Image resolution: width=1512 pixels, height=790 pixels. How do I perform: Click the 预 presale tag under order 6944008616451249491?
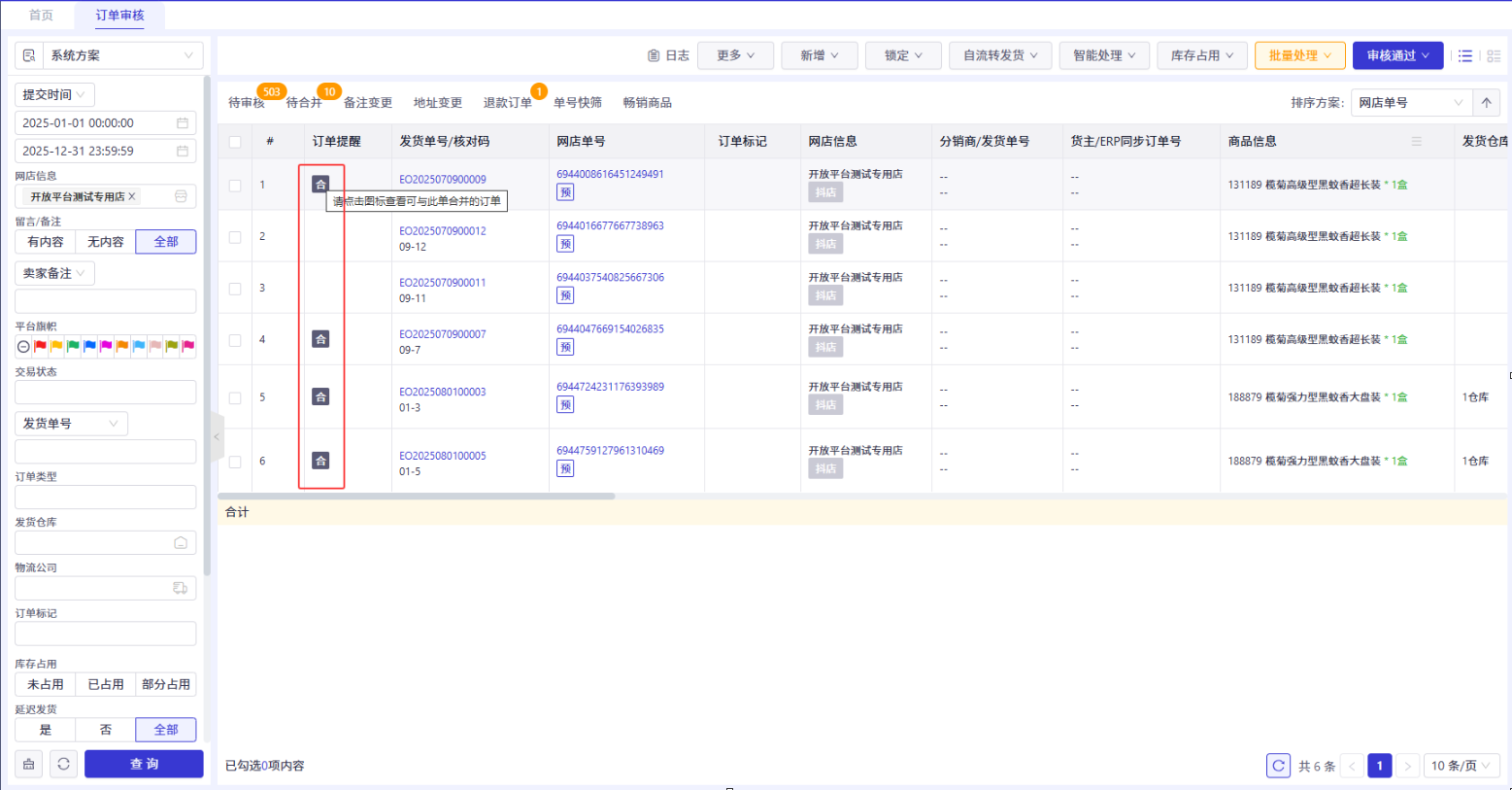click(565, 192)
